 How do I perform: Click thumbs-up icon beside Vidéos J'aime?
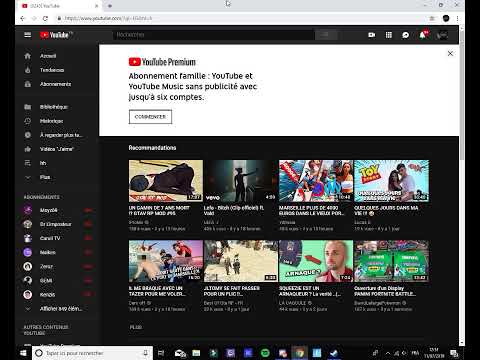pos(28,149)
